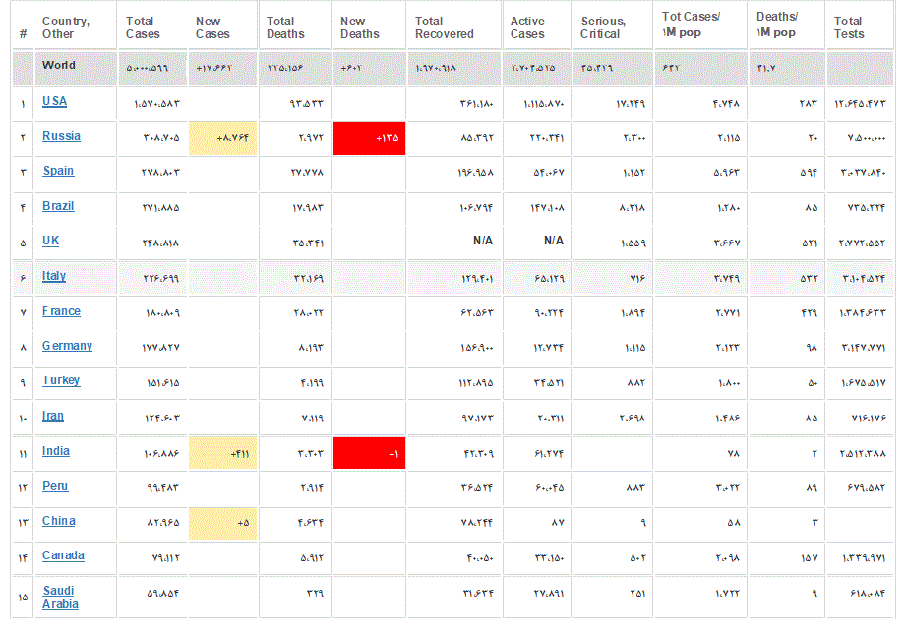Click the Italy country link
Image resolution: width=905 pixels, height=619 pixels.
tap(54, 276)
